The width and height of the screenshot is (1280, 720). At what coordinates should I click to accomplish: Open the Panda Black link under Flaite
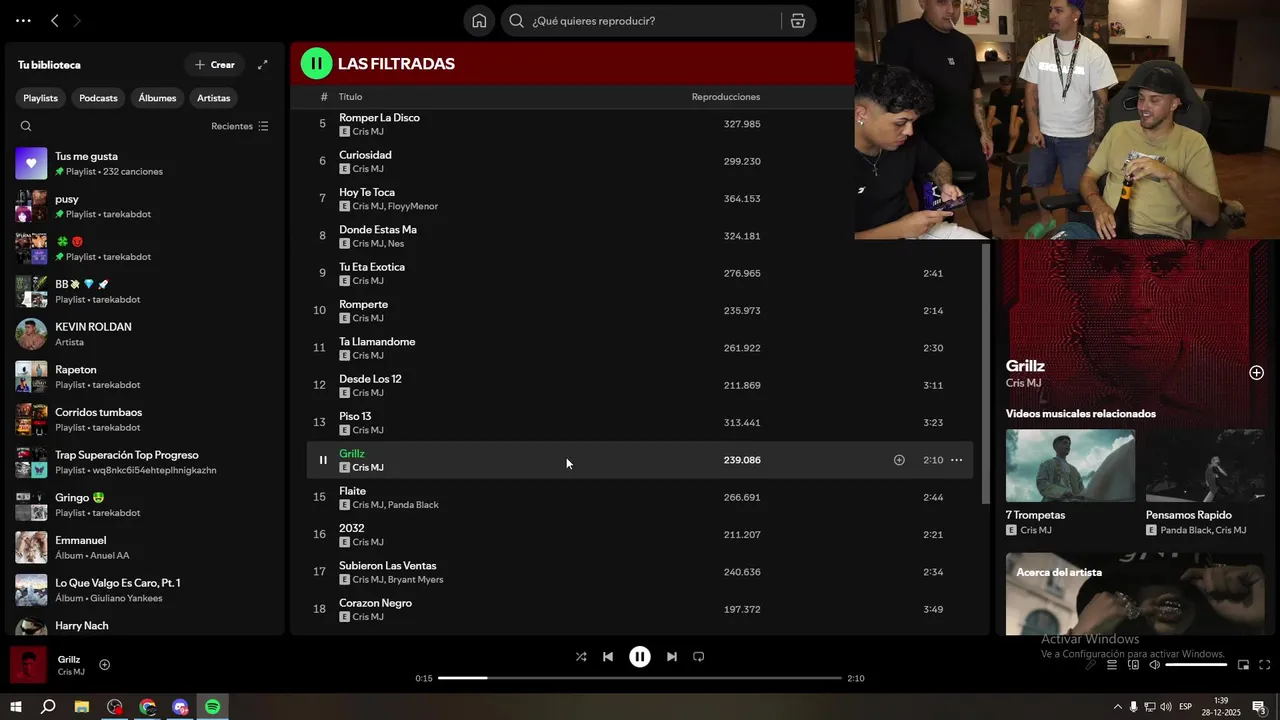pyautogui.click(x=413, y=505)
